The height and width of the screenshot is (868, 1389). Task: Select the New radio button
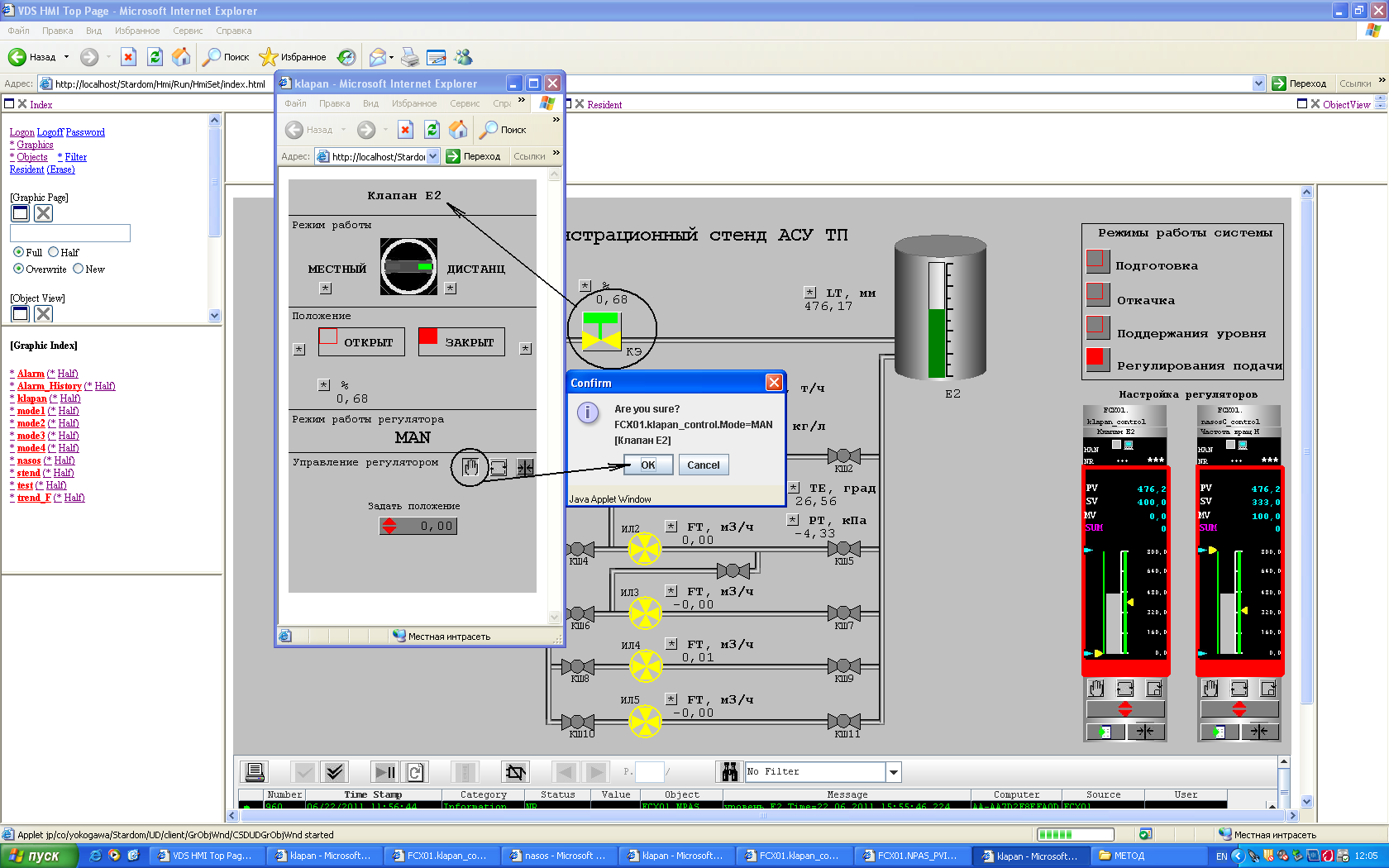tap(79, 269)
